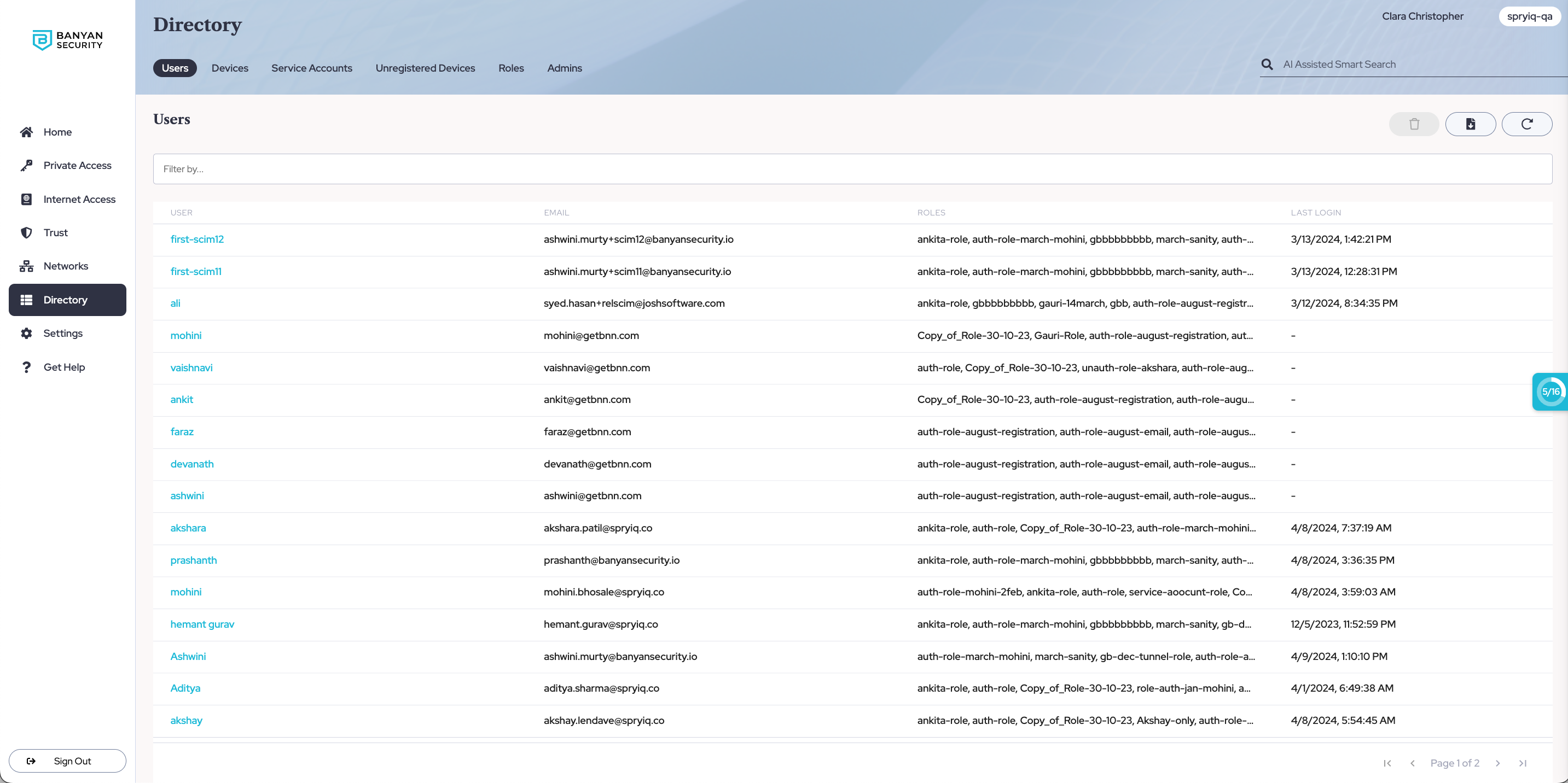This screenshot has height=783, width=1568.
Task: Click the Settings gear icon
Action: point(26,334)
